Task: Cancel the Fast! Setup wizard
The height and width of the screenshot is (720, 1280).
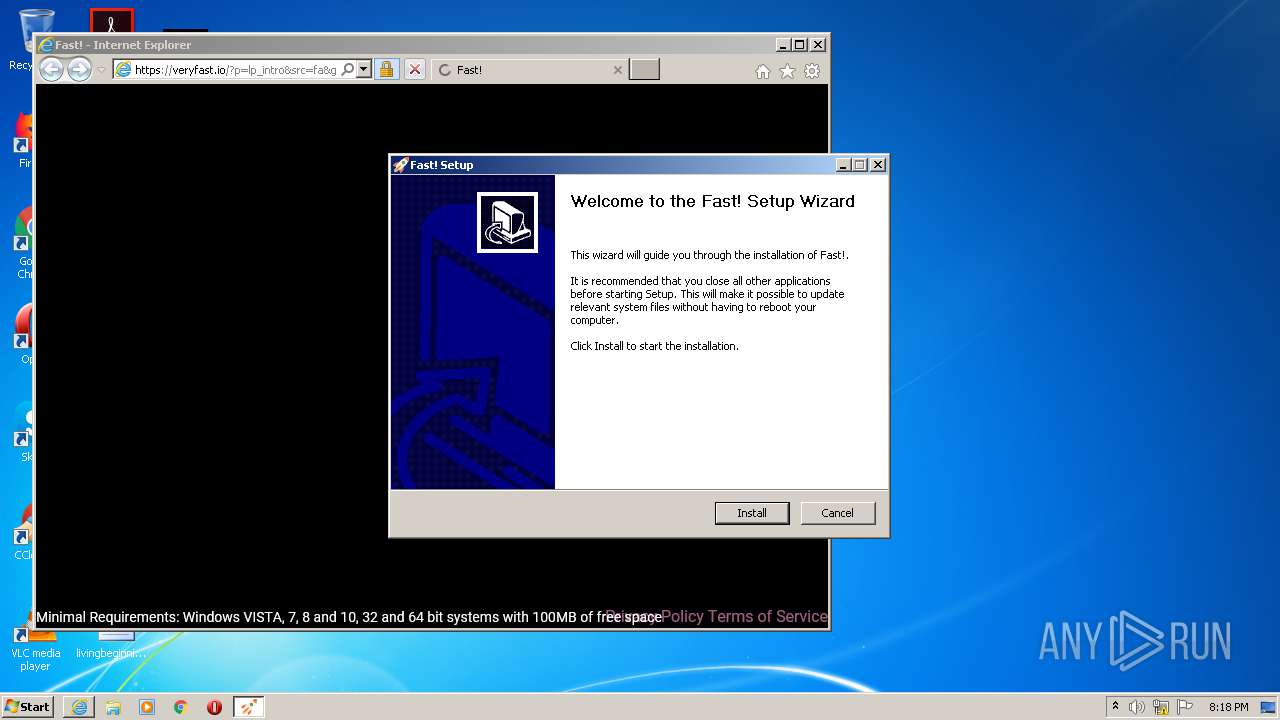Action: (838, 513)
